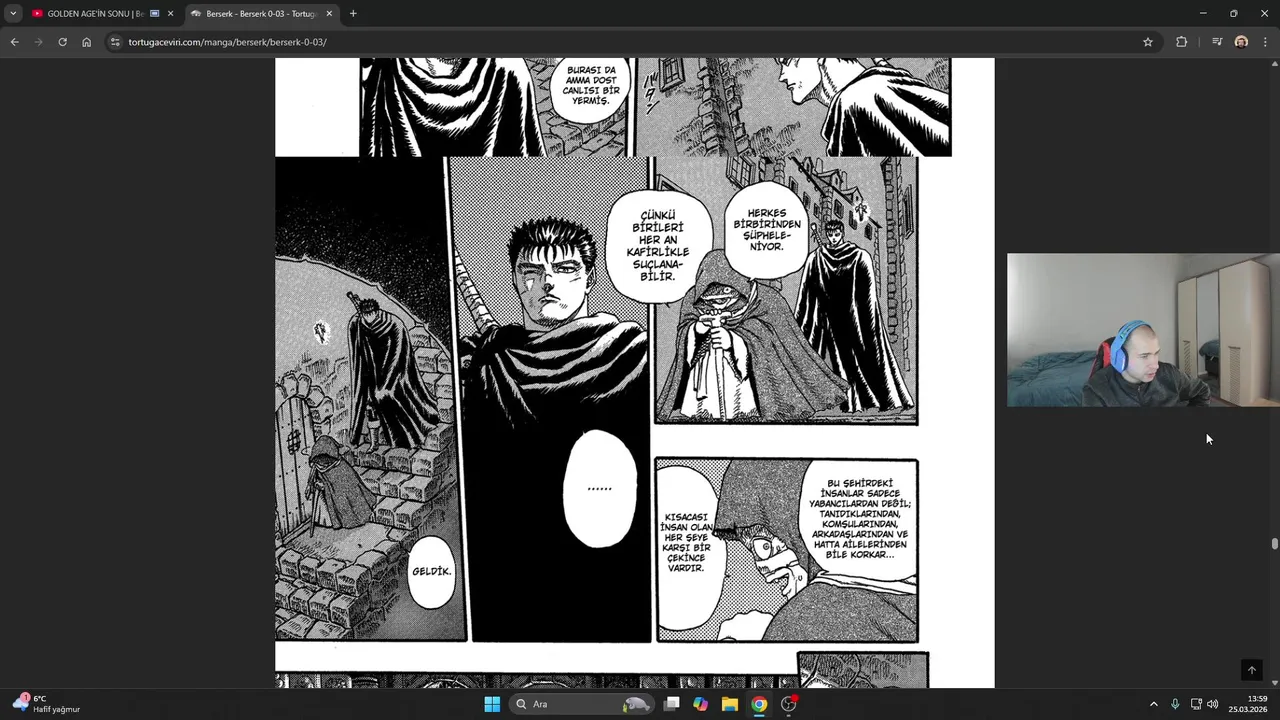
Task: Open a new browser tab
Action: (x=353, y=14)
